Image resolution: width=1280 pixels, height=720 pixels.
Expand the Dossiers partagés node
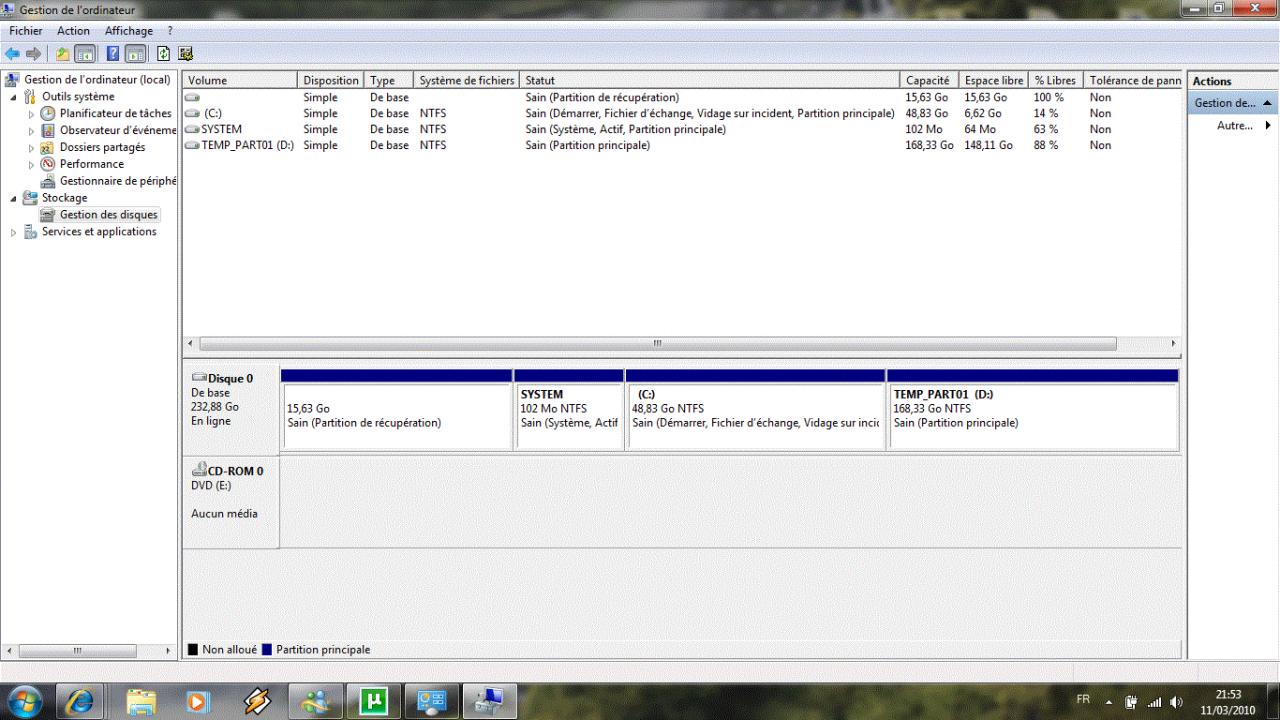[31, 148]
